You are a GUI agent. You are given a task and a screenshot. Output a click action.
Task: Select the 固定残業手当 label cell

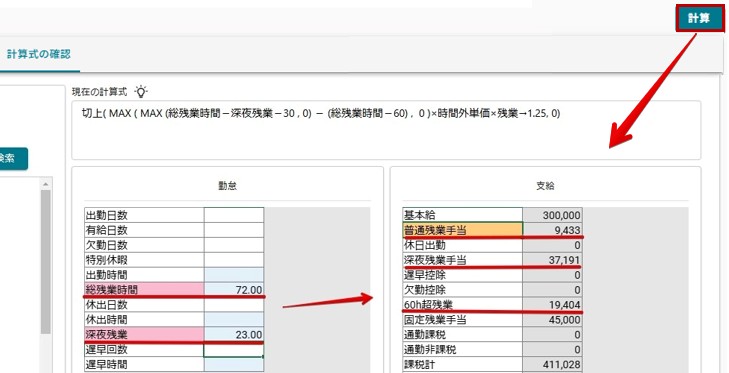point(463,319)
